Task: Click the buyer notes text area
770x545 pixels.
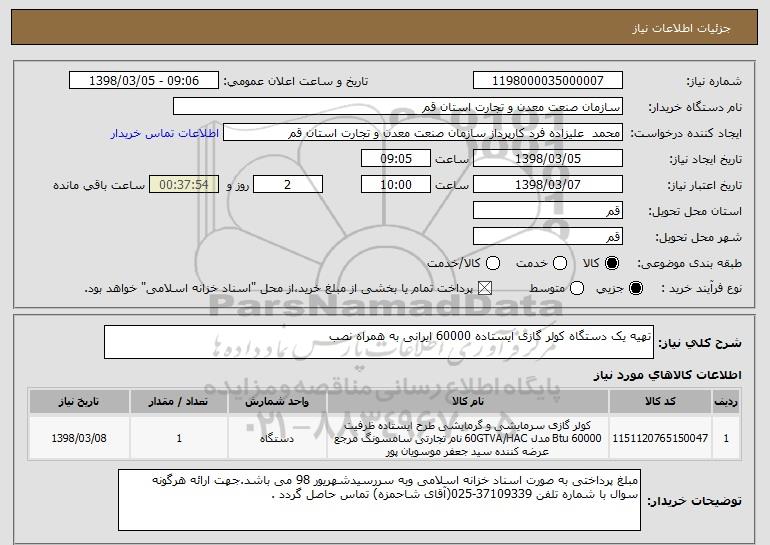Action: pos(379,500)
